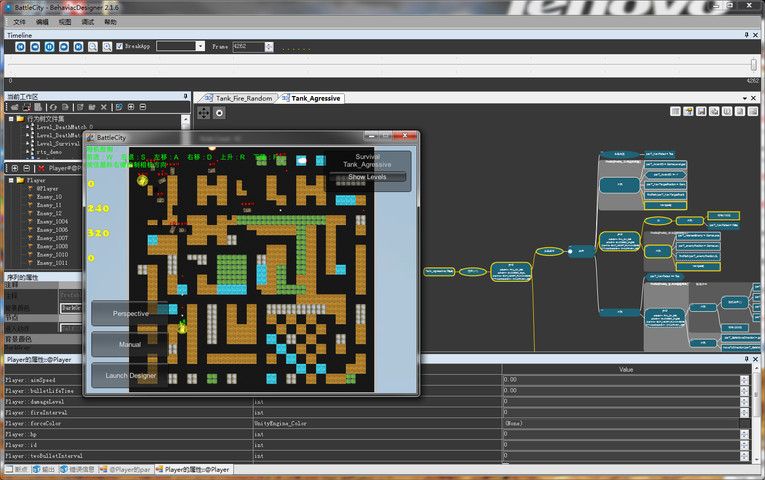Collapse the 行为树文件集 folder
The image size is (765, 480).
[x=11, y=119]
